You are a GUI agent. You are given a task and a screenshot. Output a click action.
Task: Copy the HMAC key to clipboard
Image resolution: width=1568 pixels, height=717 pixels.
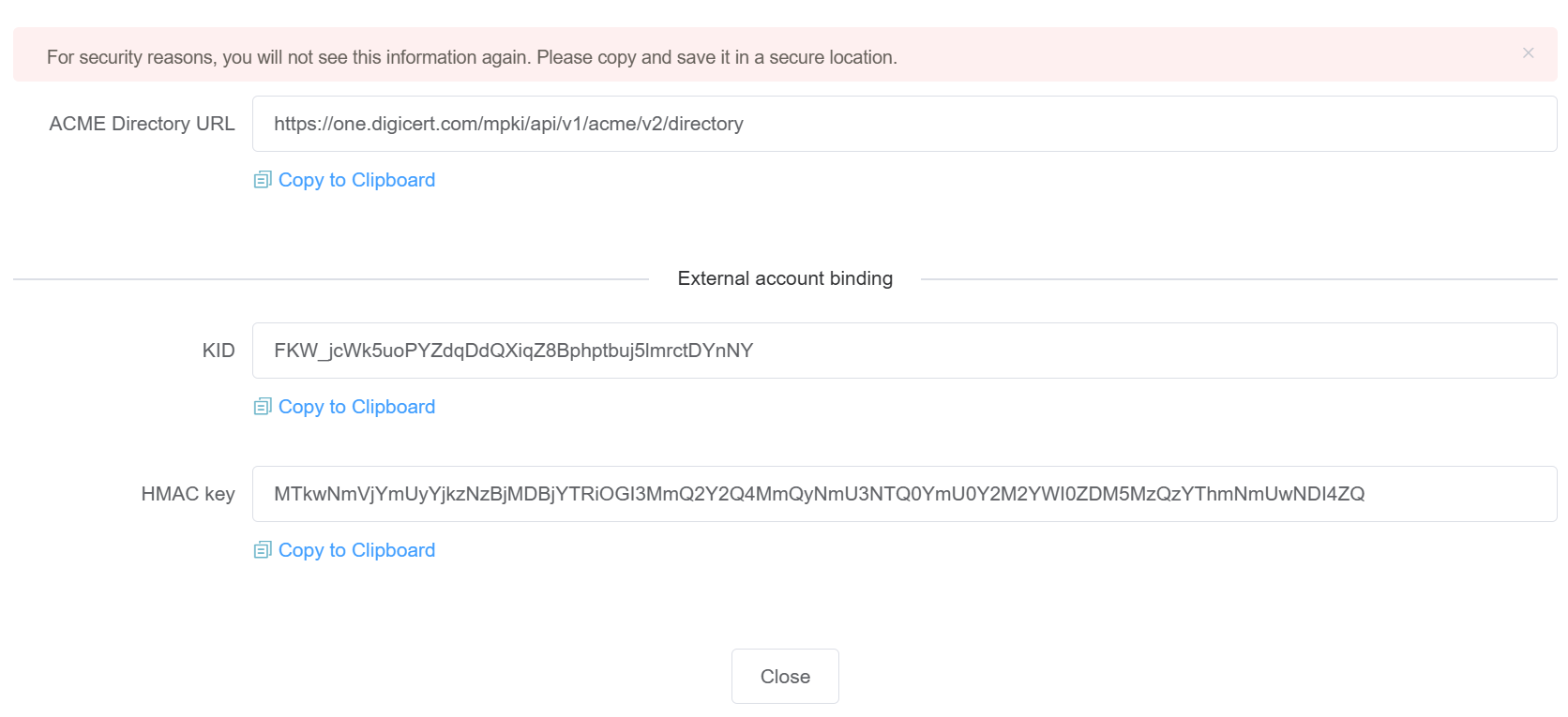coord(355,550)
